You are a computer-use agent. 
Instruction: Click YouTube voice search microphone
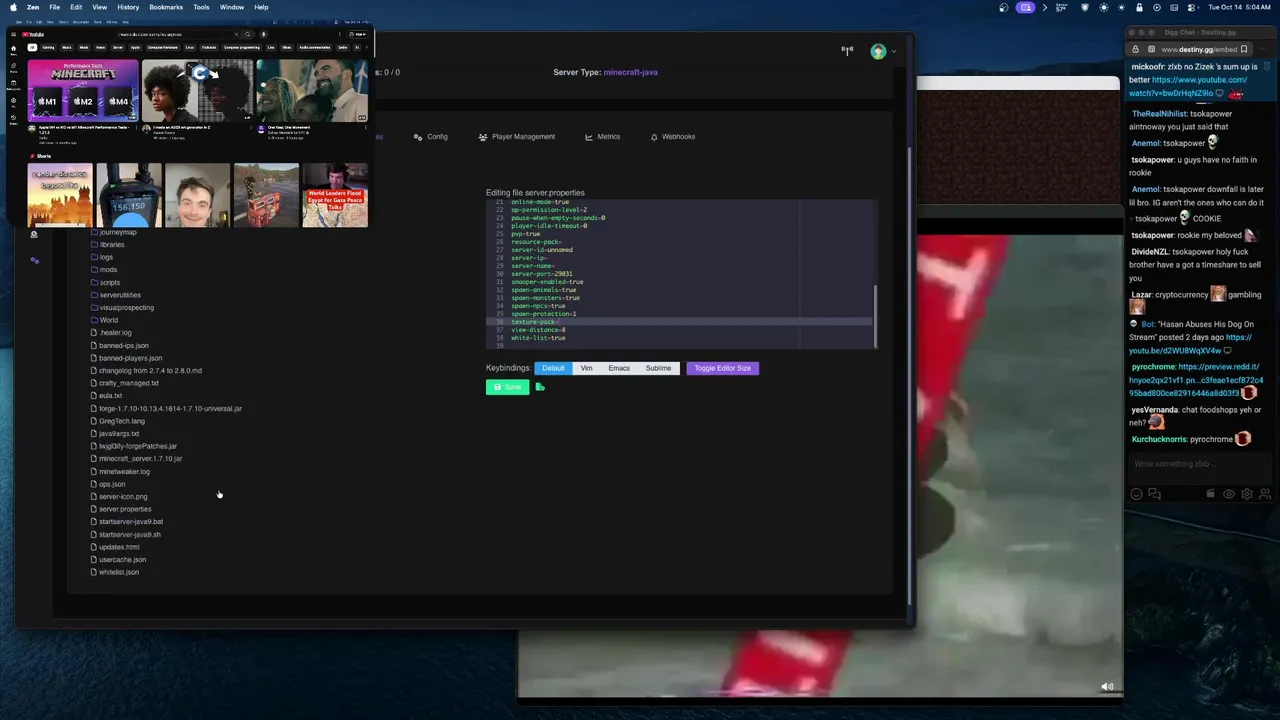pos(263,35)
